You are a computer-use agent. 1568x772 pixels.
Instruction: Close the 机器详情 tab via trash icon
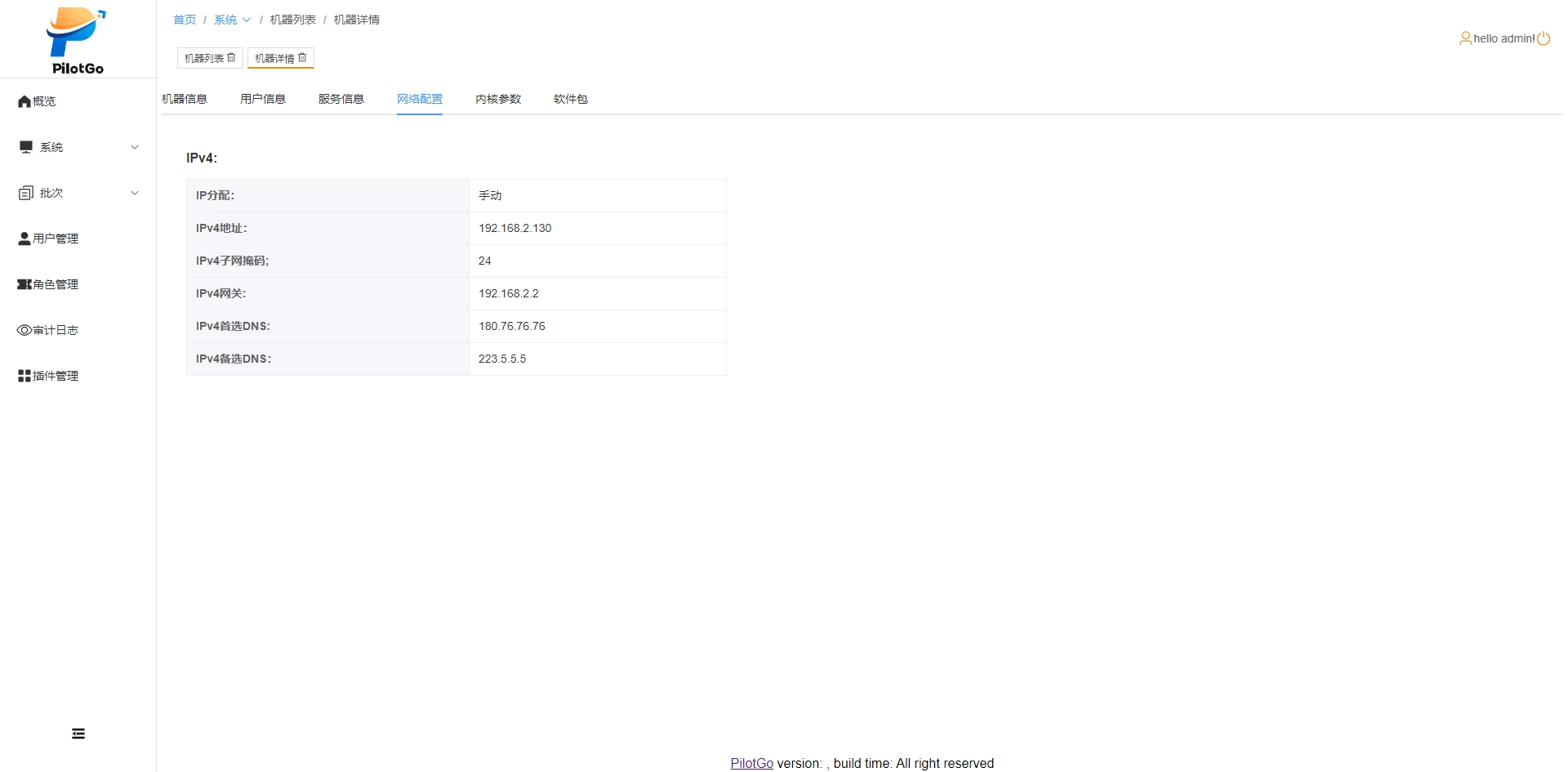(302, 58)
